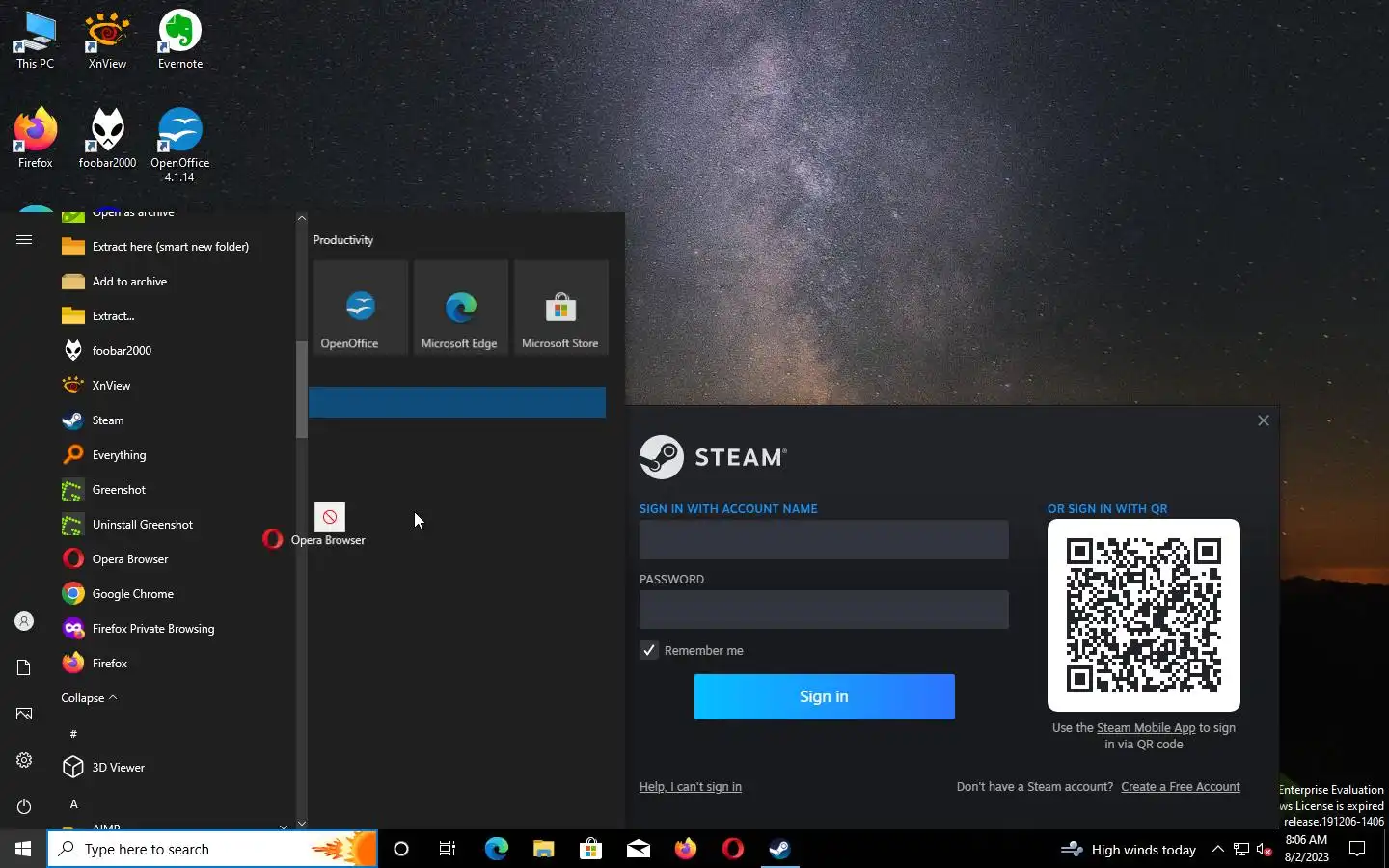The height and width of the screenshot is (868, 1389).
Task: Collapse the recently added apps list
Action: coord(89,698)
